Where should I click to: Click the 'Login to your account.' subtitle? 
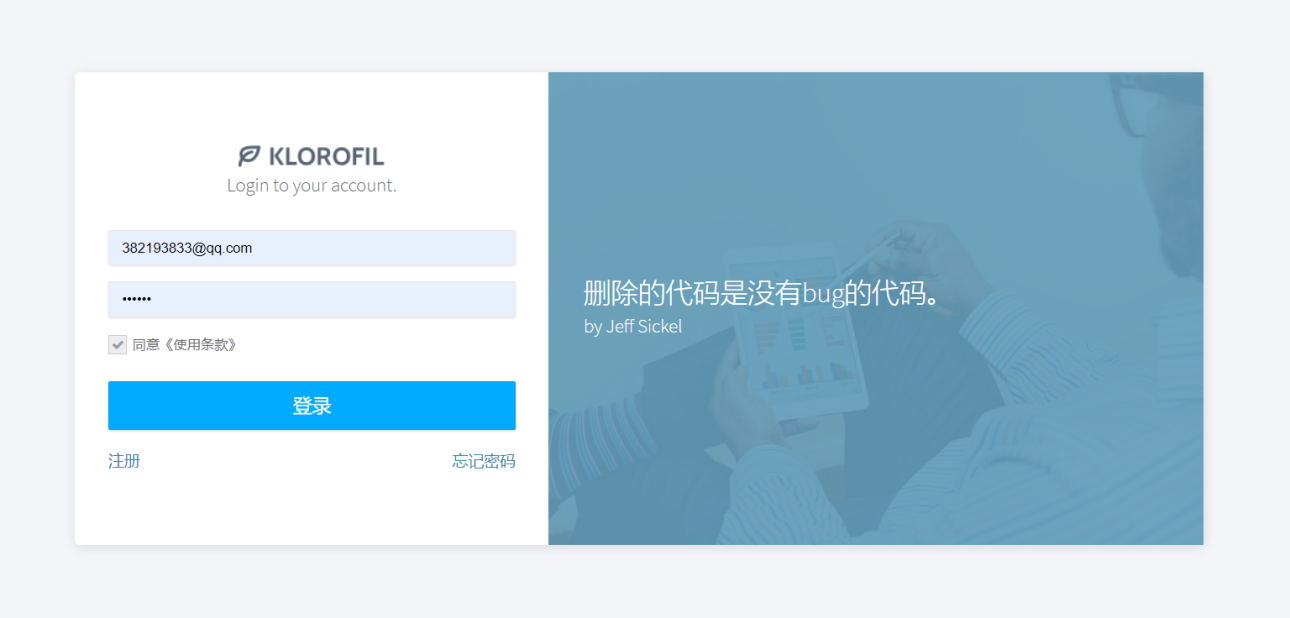tap(312, 185)
